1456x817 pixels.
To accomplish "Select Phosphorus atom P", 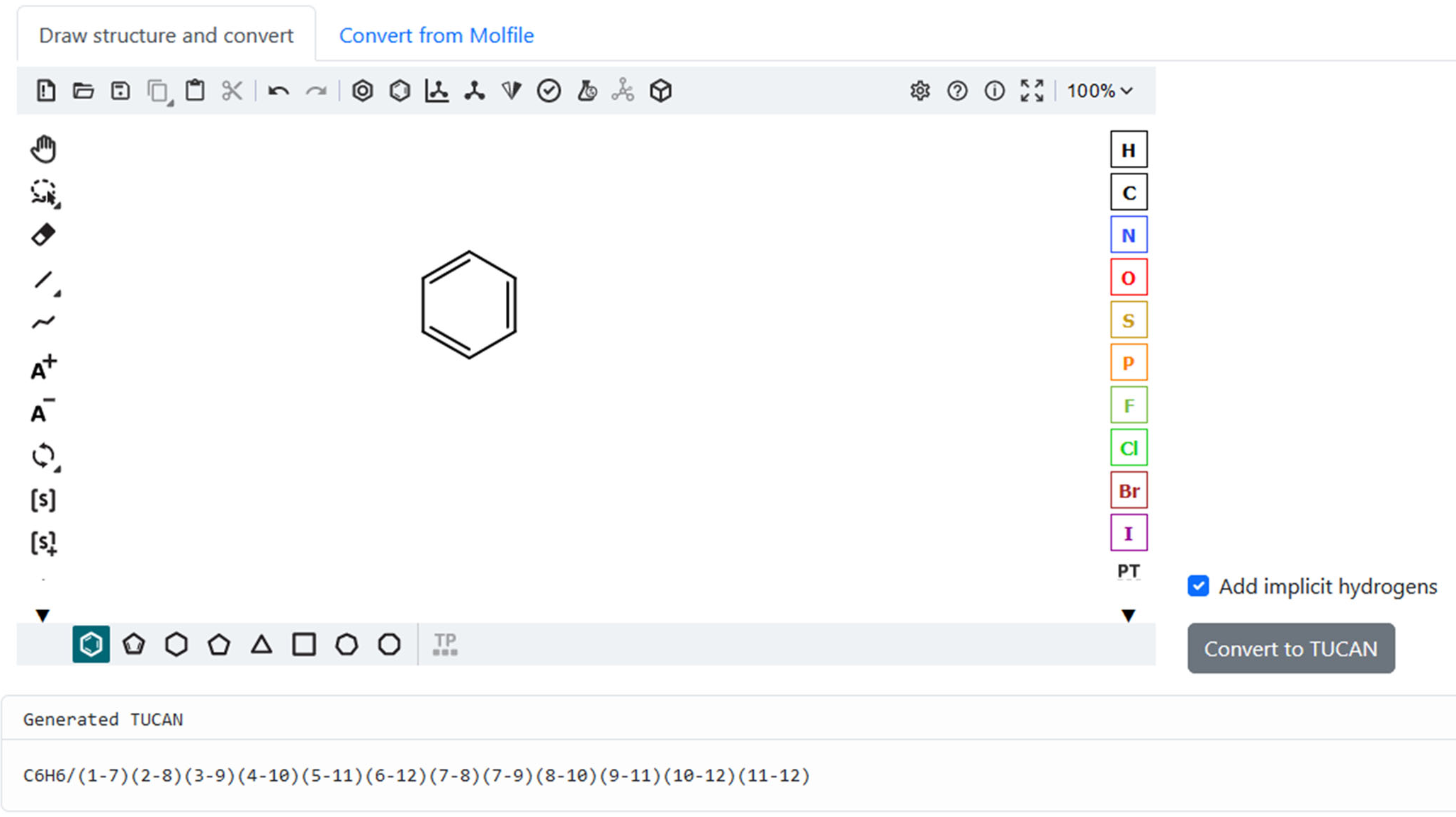I will tap(1129, 362).
